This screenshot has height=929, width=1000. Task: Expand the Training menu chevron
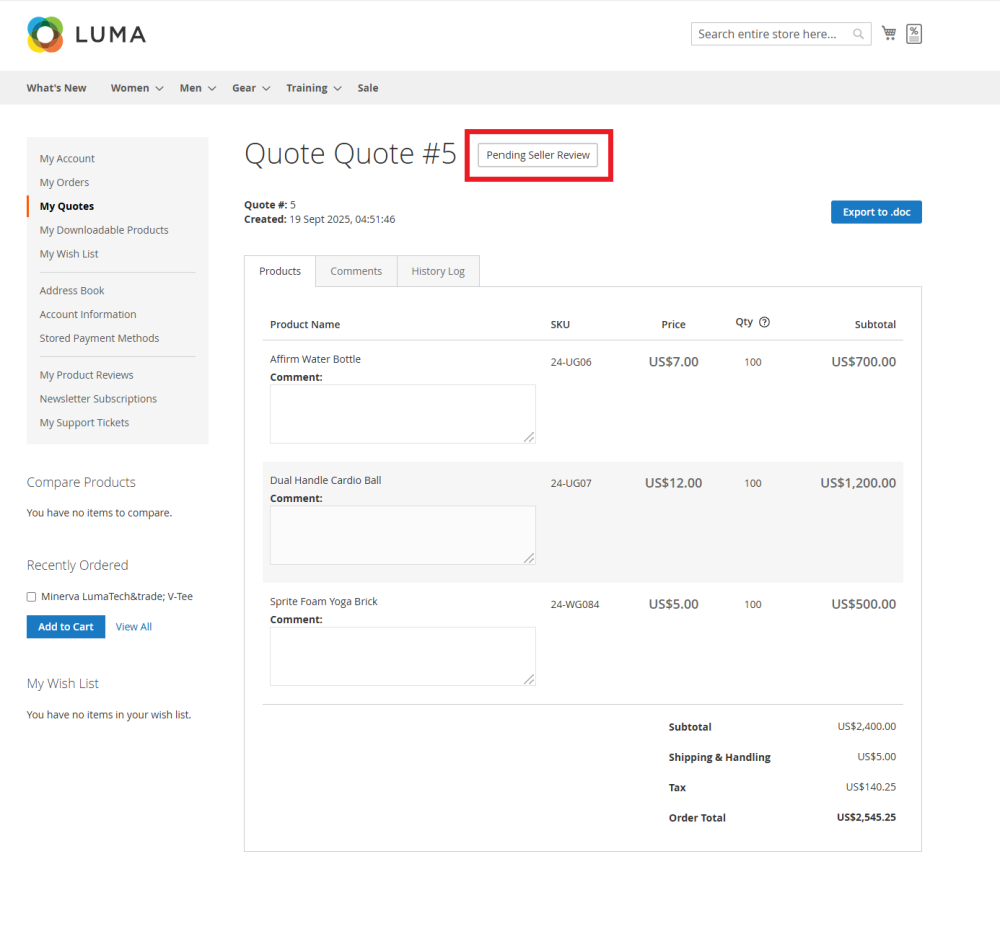(337, 88)
